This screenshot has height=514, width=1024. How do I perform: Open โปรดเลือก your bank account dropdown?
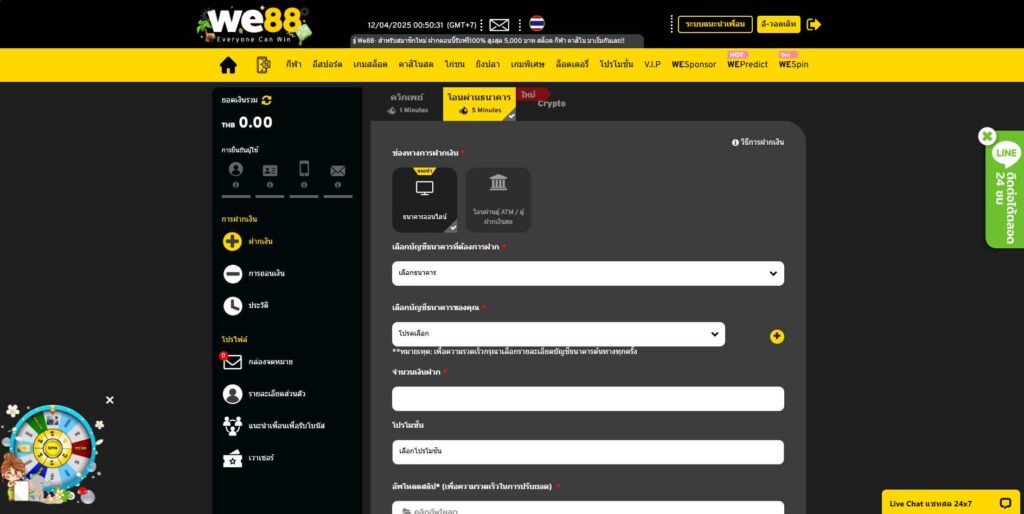(x=558, y=334)
